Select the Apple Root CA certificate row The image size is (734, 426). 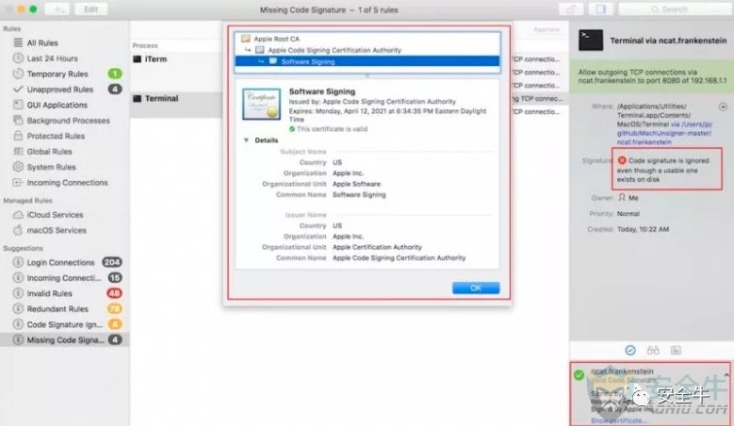(x=367, y=39)
